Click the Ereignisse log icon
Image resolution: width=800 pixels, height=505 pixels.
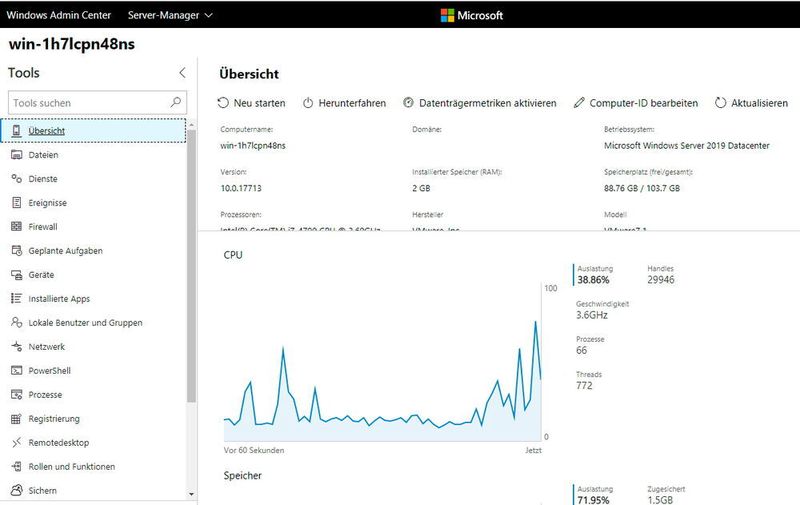pos(16,203)
